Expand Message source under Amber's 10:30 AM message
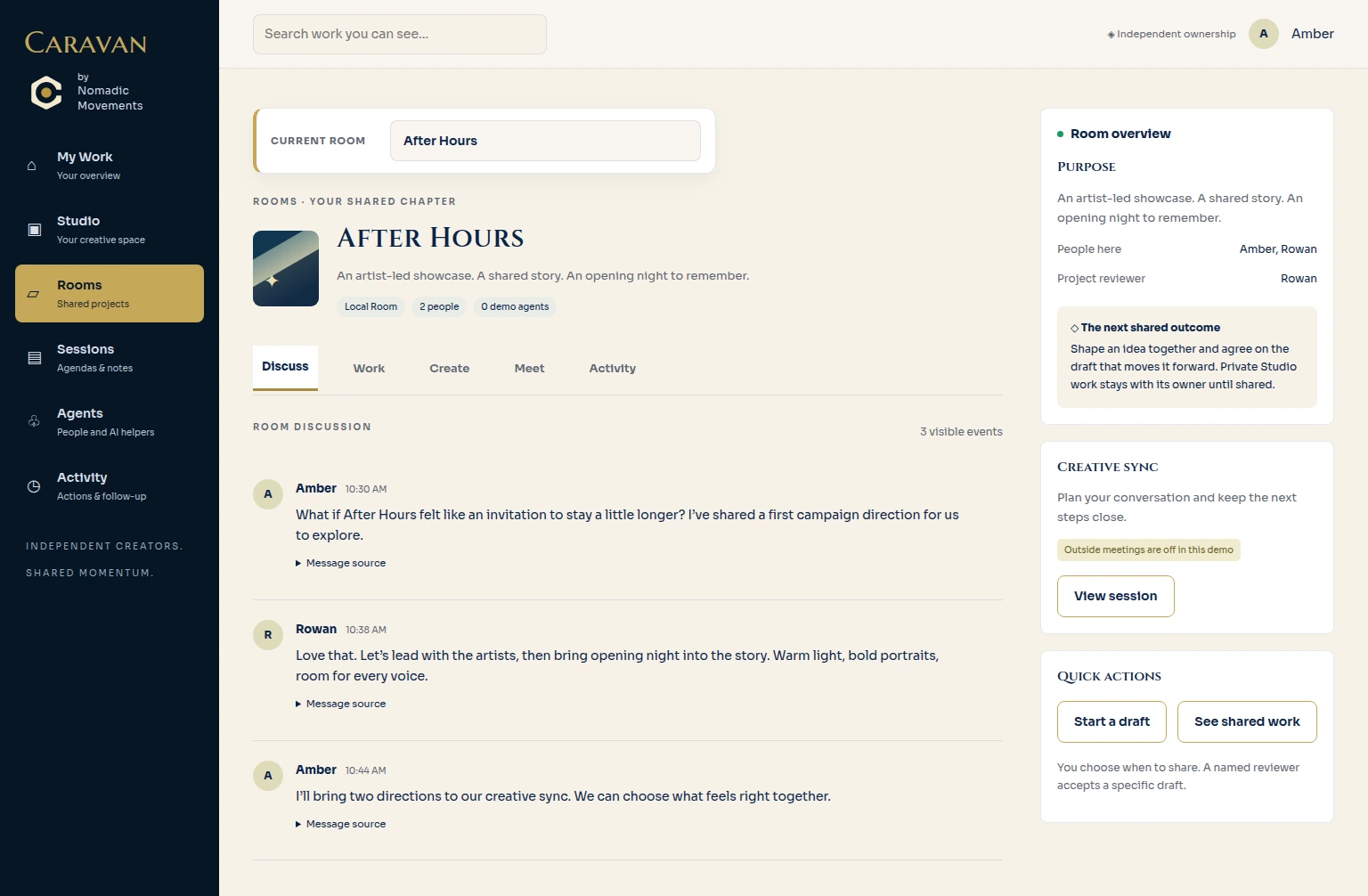1368x896 pixels. (341, 563)
